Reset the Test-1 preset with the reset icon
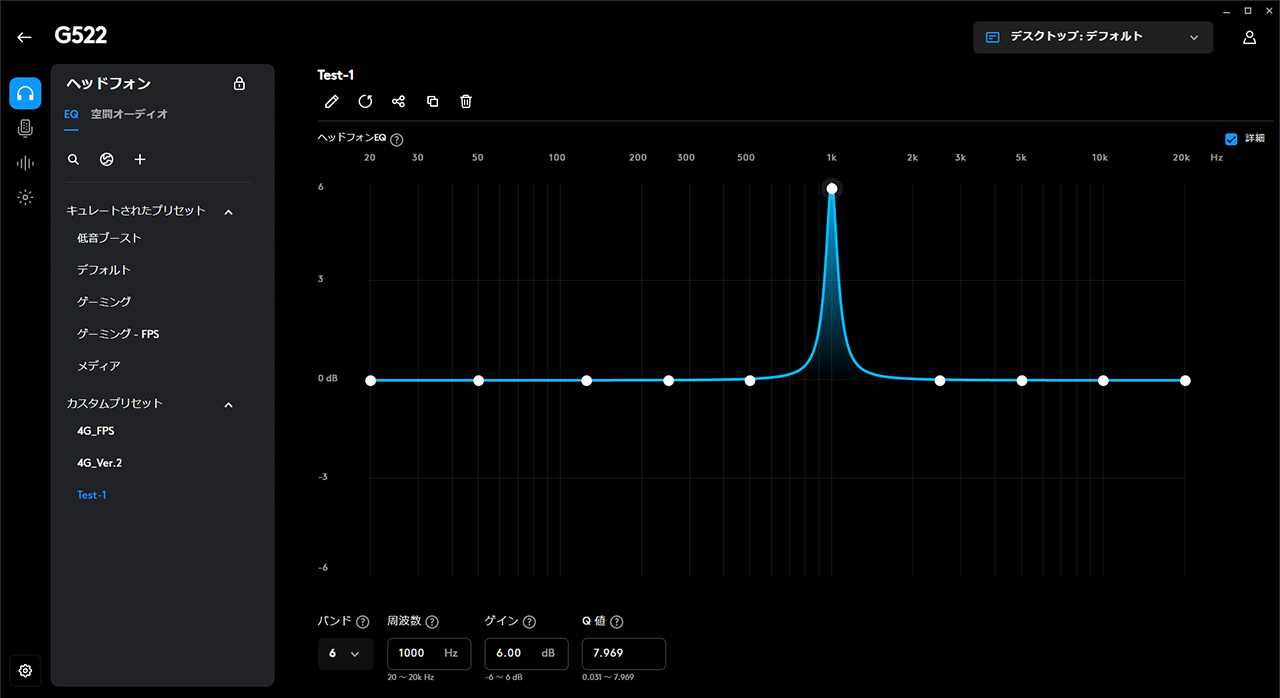 pos(365,101)
